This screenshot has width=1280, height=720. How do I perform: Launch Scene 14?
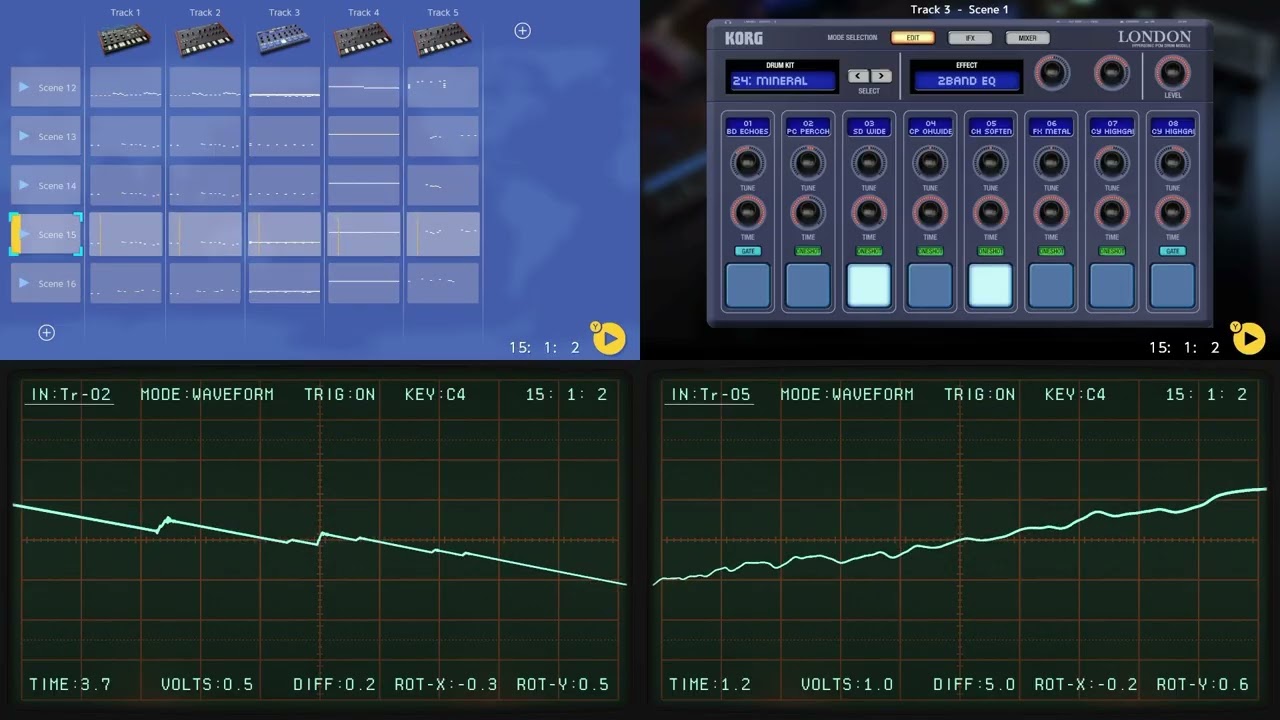click(46, 185)
